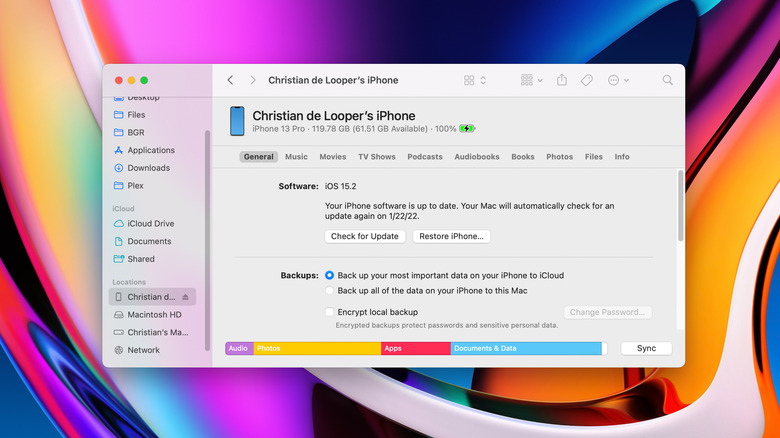The height and width of the screenshot is (438, 780).
Task: Click the red Apps storage segment
Action: [x=416, y=348]
